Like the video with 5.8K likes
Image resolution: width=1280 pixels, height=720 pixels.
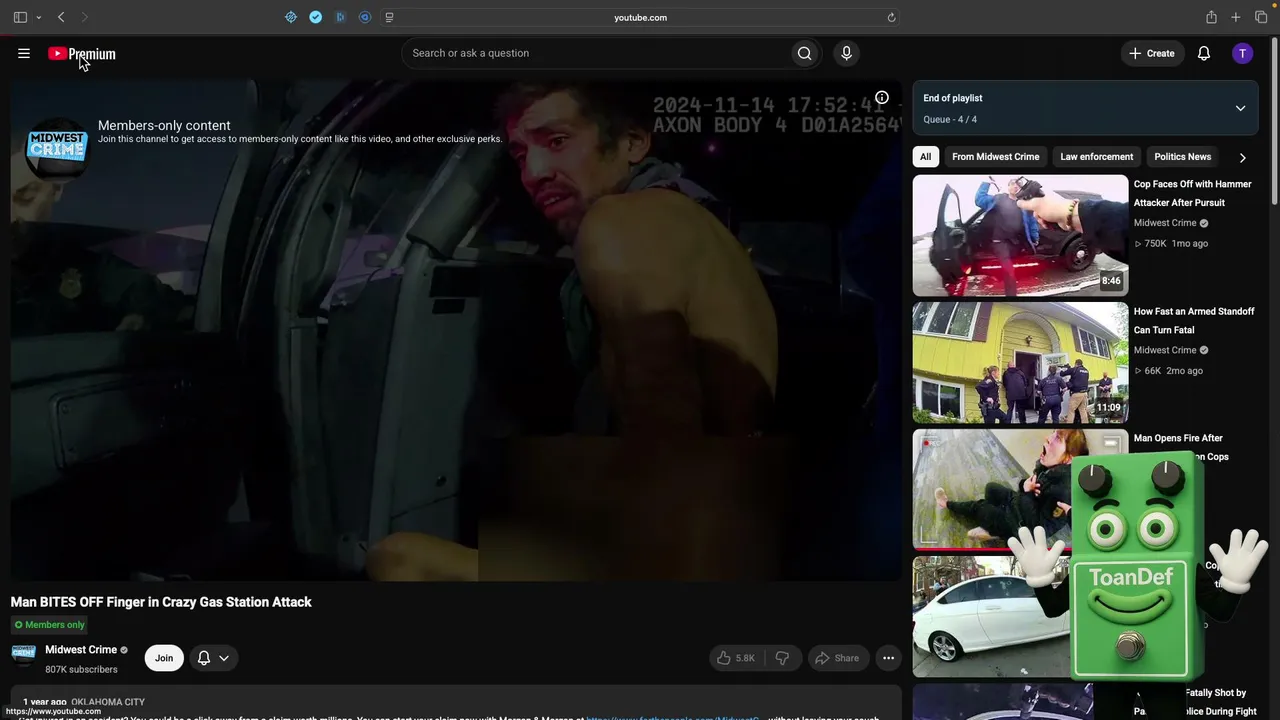coord(736,658)
